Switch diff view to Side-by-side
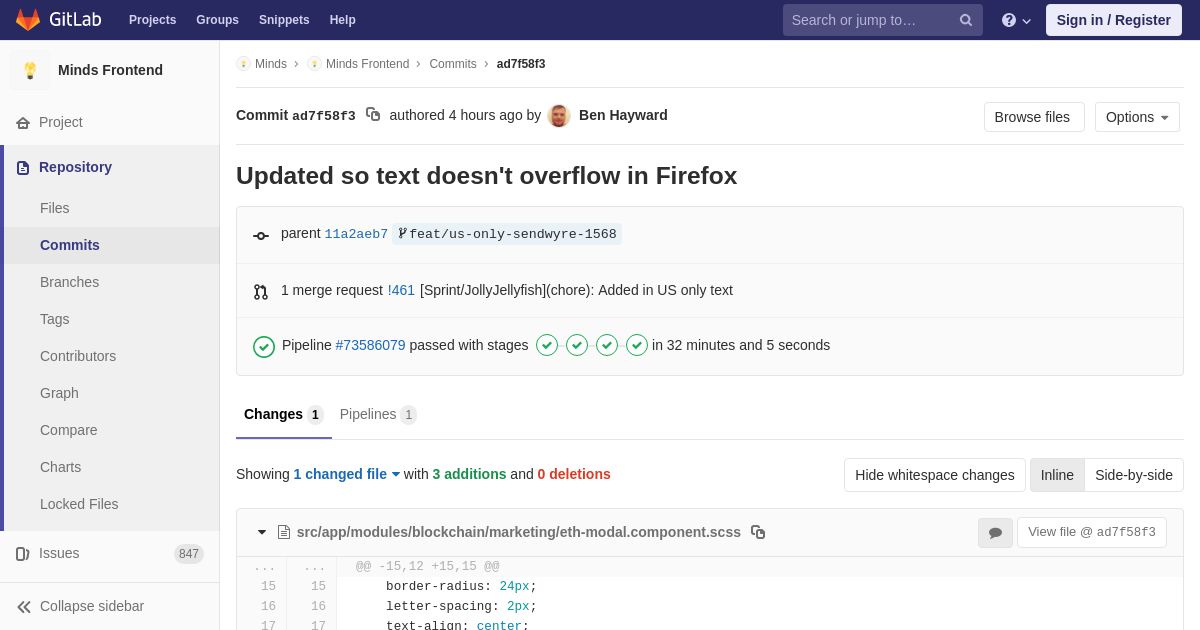 (1133, 475)
